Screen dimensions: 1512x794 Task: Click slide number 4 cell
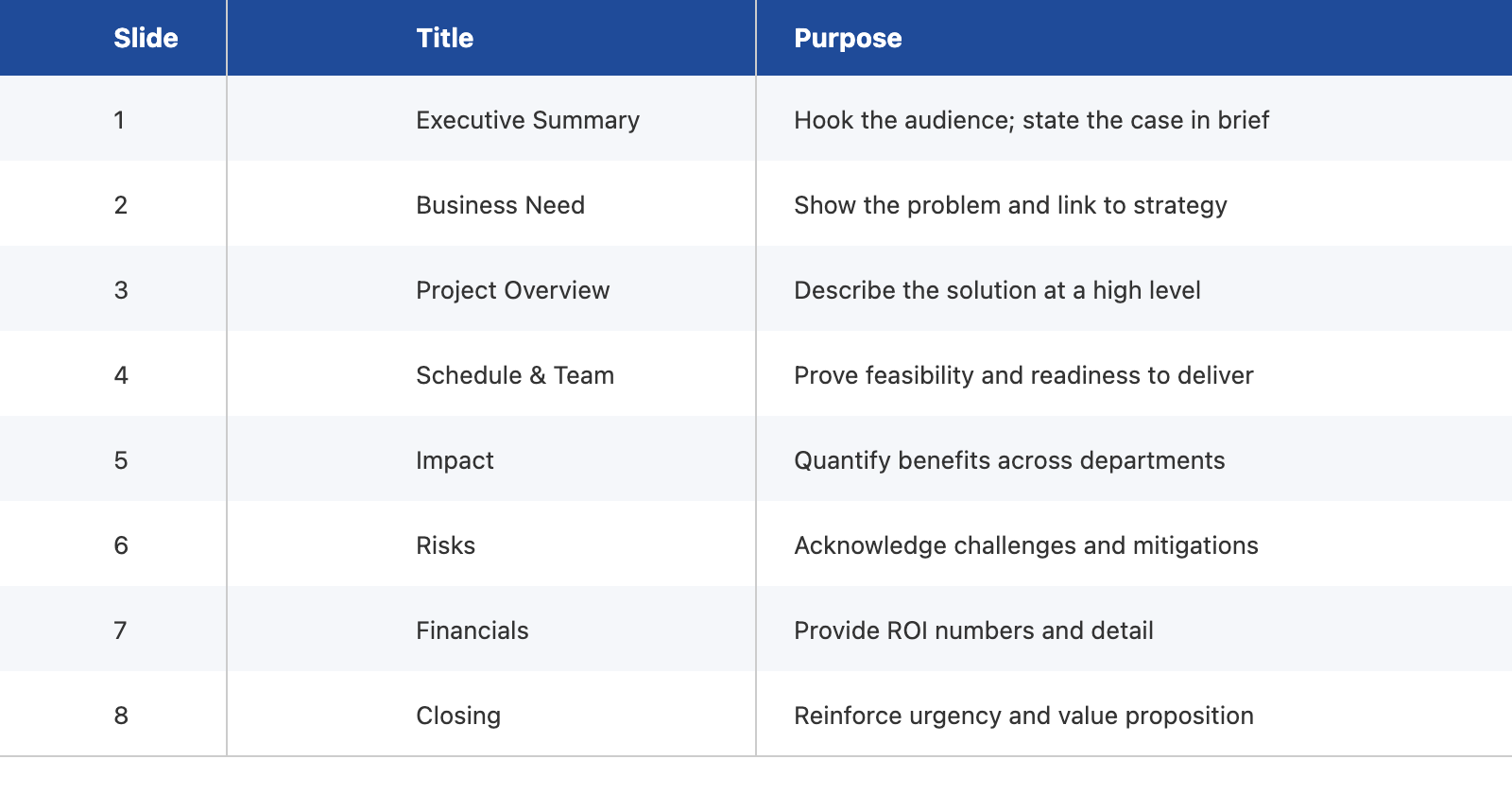click(x=121, y=375)
